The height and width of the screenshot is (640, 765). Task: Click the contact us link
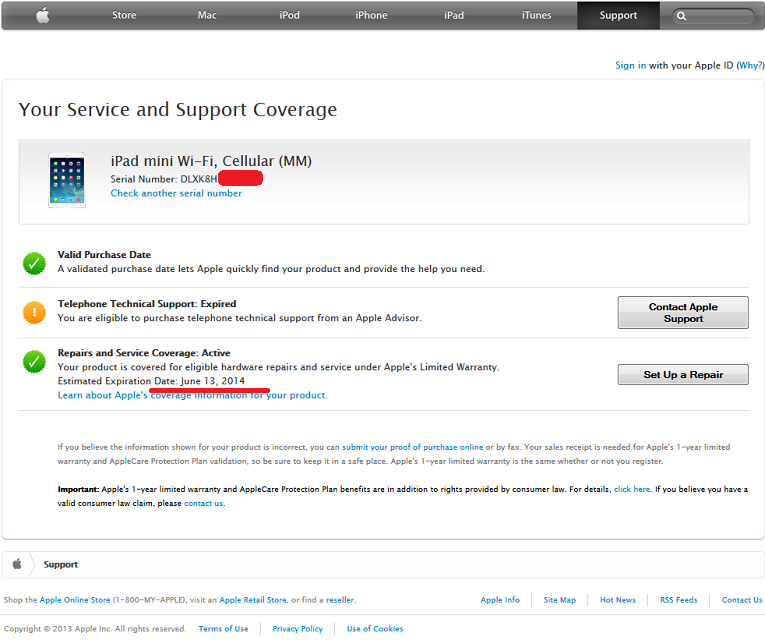pos(203,503)
